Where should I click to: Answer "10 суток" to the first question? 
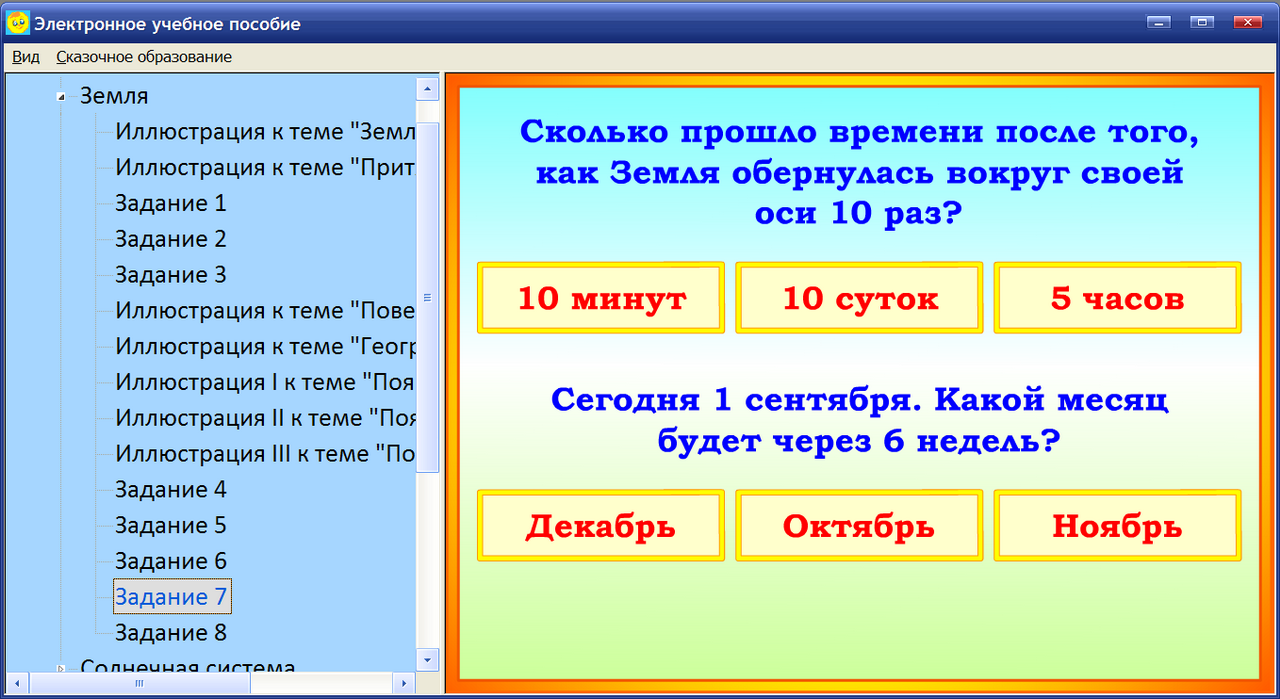coord(858,297)
